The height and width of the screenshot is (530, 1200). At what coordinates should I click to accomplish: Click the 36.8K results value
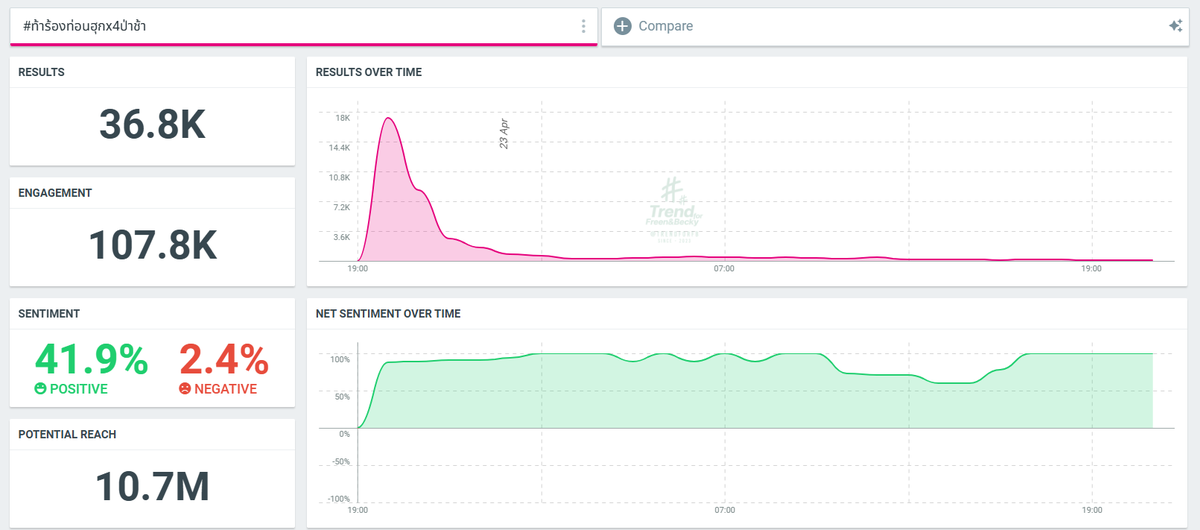coord(152,124)
